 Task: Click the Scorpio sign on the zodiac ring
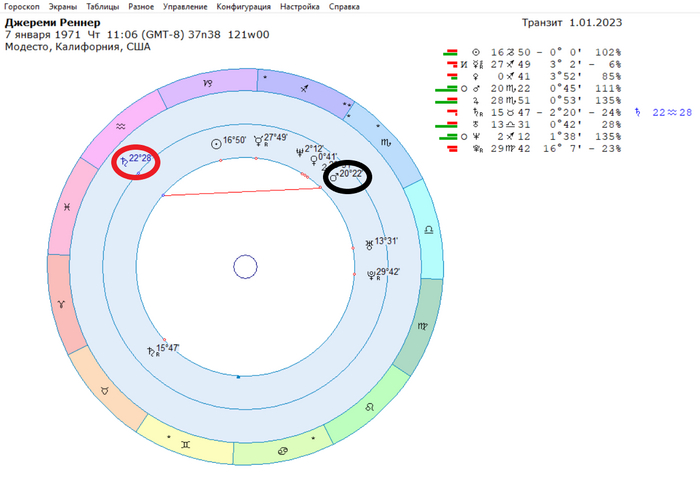[x=386, y=143]
